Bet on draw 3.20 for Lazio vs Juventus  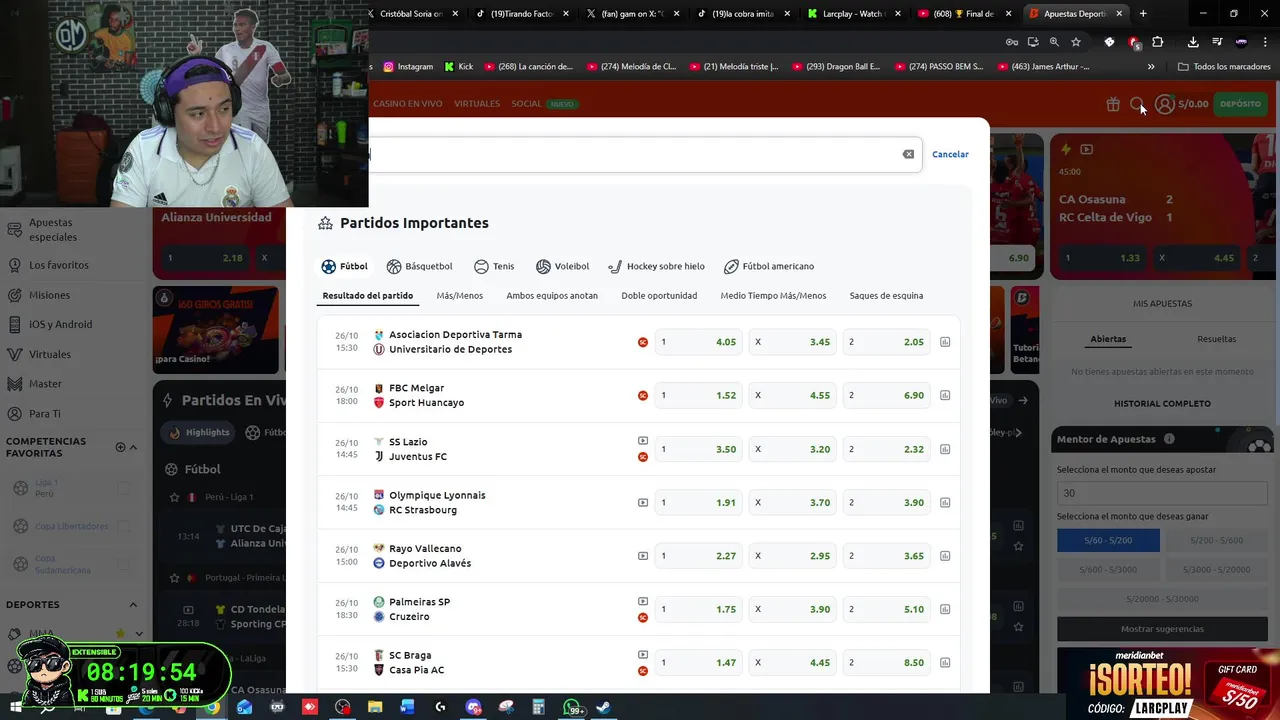point(792,449)
